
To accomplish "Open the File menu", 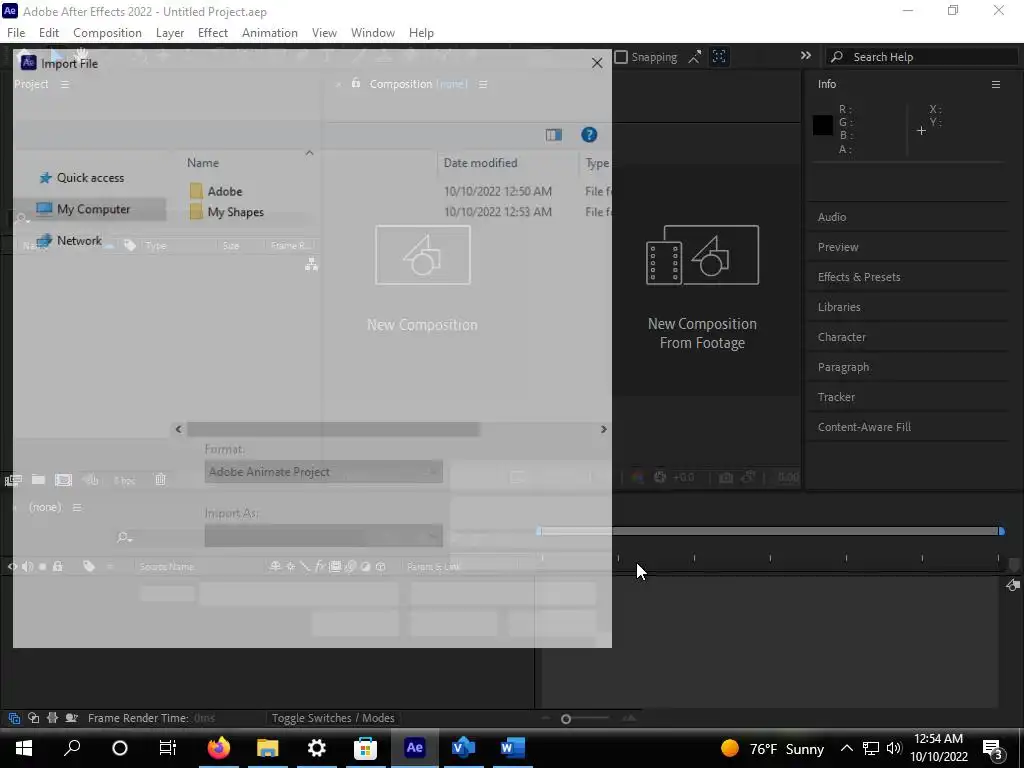I will pyautogui.click(x=16, y=33).
